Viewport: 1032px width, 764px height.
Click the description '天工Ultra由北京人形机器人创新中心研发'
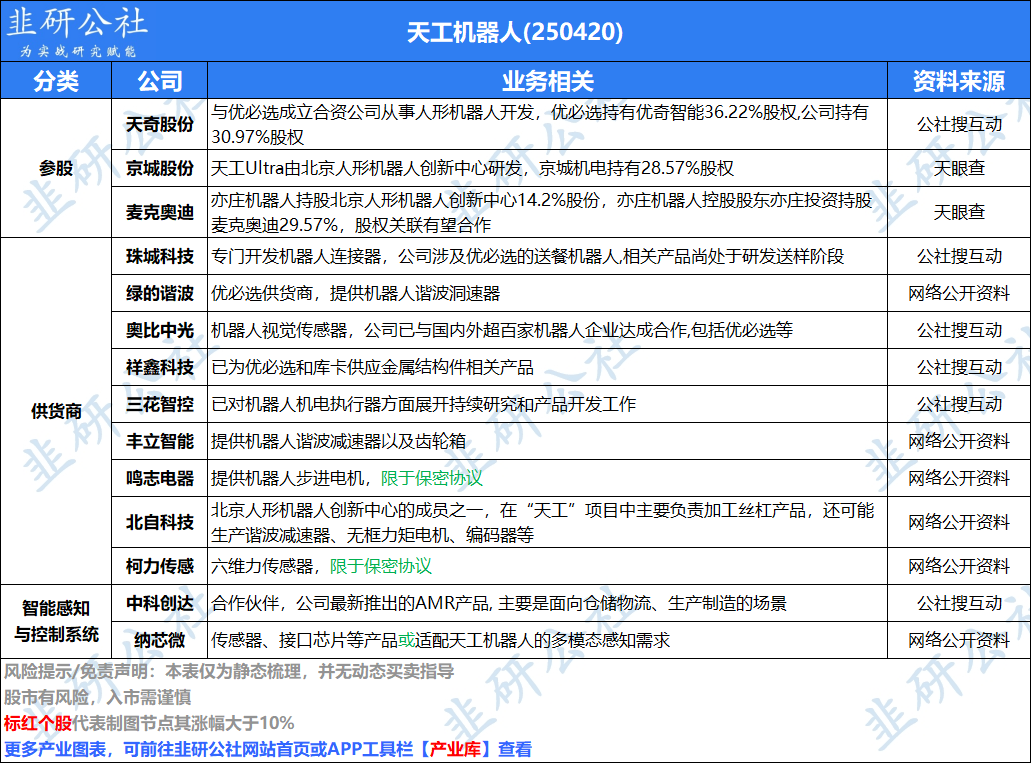pos(472,168)
